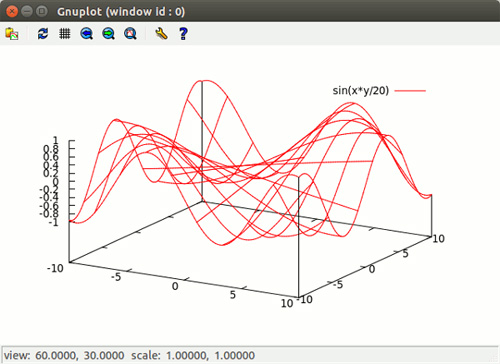Screen dimensions: 500x364
Task: Click the z-axis label -1
Action: pos(53,222)
